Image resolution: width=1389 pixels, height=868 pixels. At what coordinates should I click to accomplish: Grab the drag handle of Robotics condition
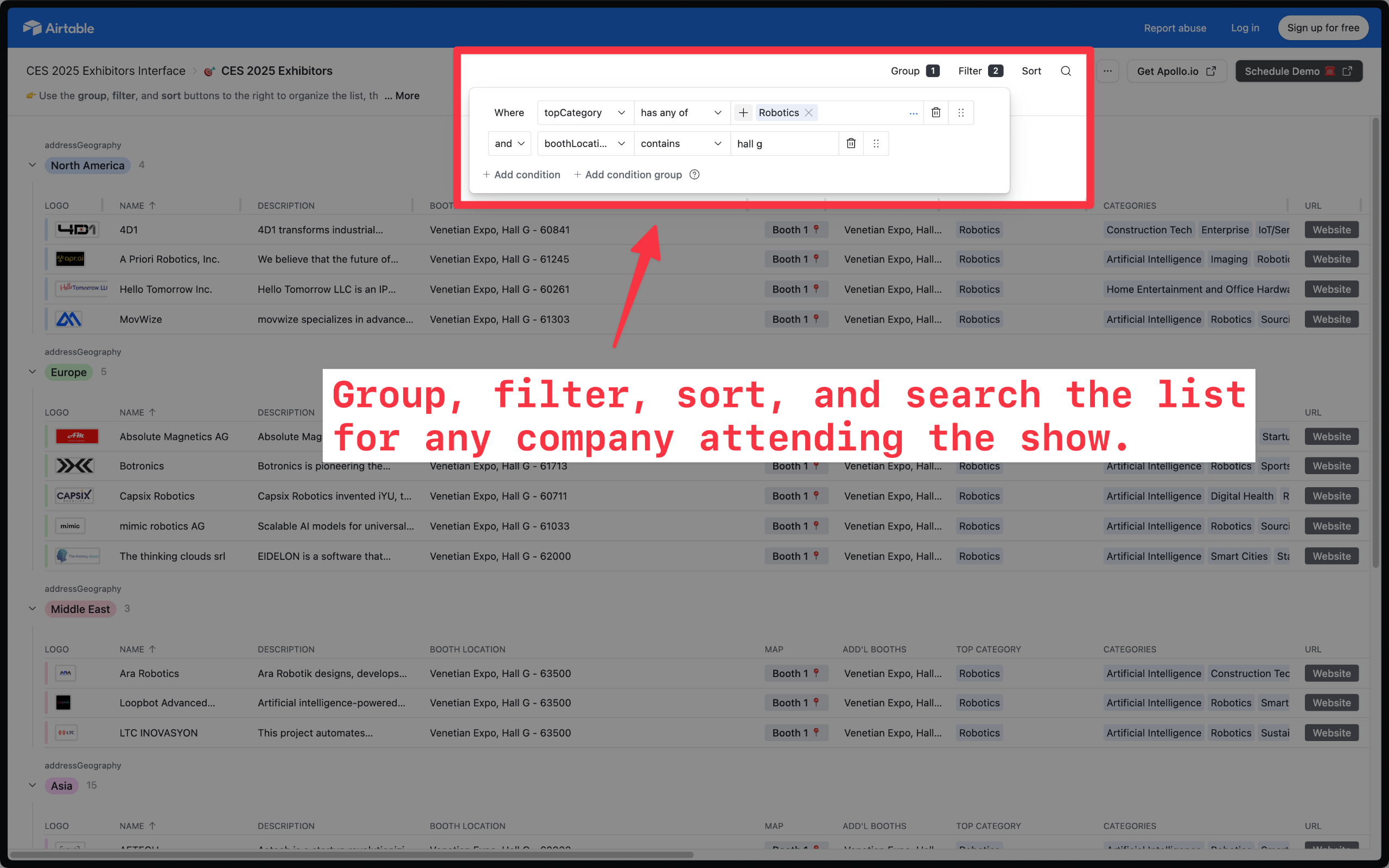coord(961,112)
